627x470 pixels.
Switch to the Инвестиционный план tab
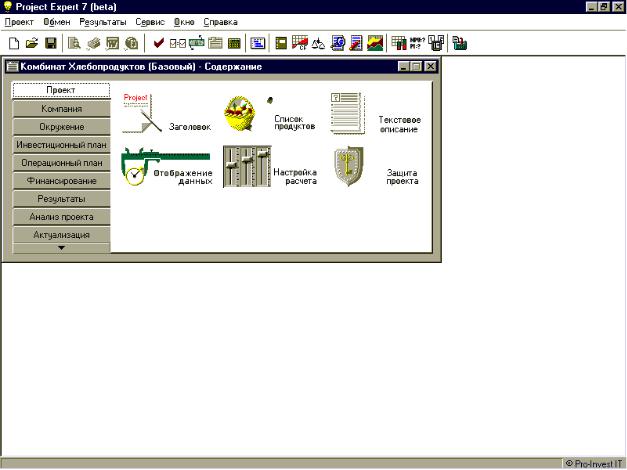[61, 144]
